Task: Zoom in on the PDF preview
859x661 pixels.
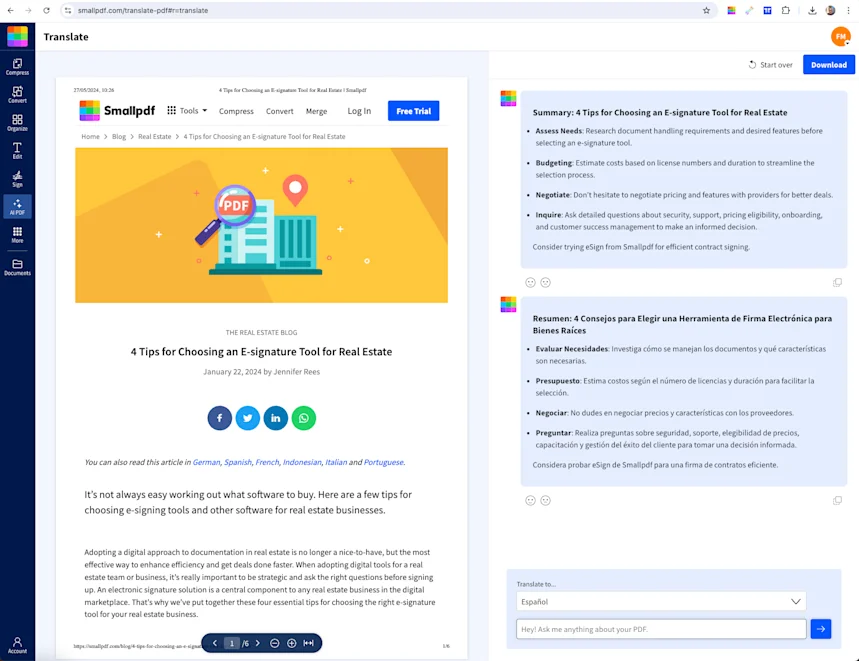Action: 291,643
